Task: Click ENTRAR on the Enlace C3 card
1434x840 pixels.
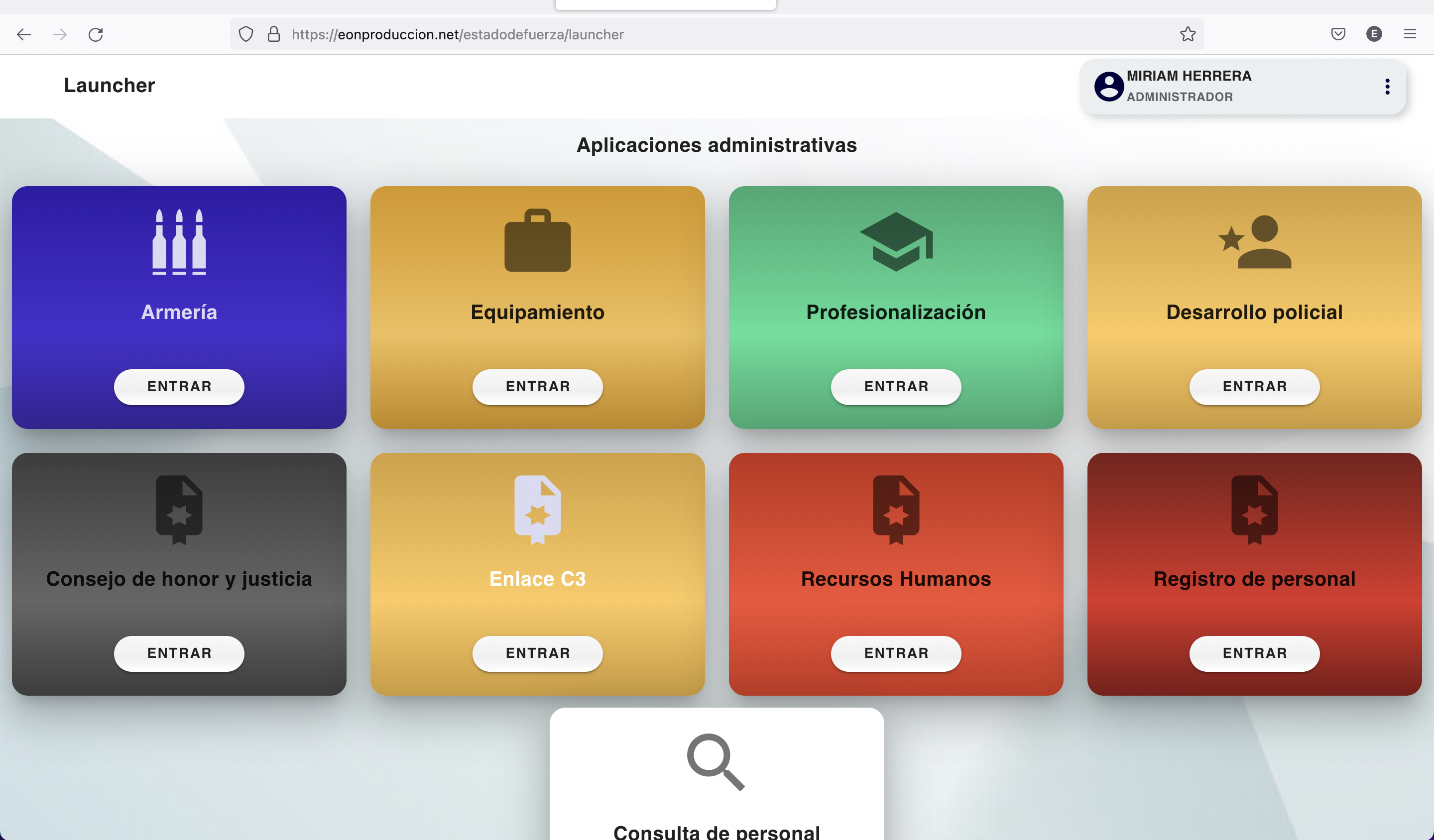Action: pyautogui.click(x=537, y=653)
